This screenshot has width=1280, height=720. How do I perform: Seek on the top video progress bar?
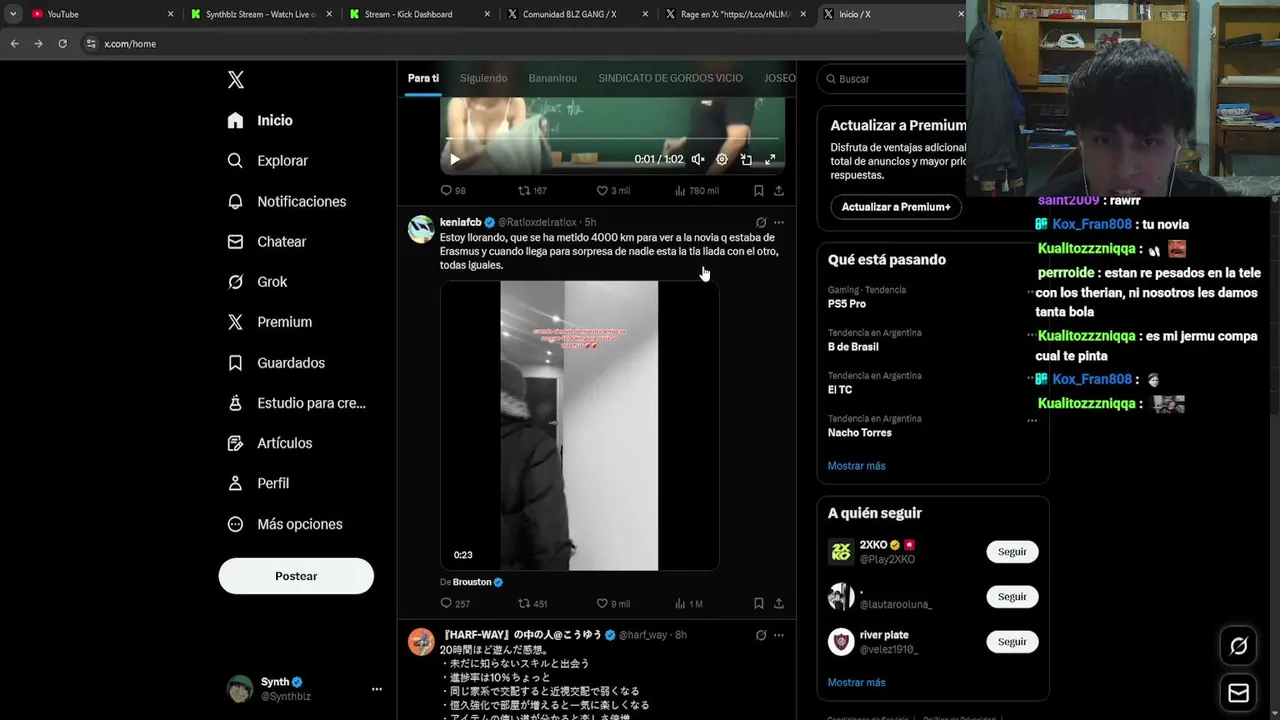tap(612, 139)
